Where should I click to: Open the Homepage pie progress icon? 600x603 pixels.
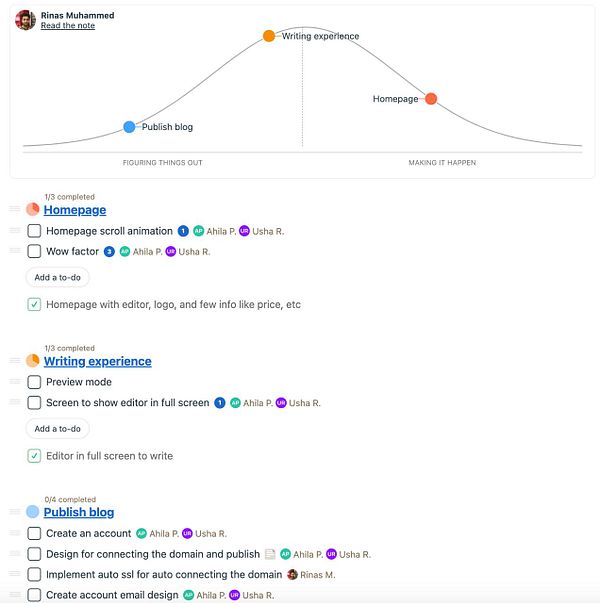33,210
